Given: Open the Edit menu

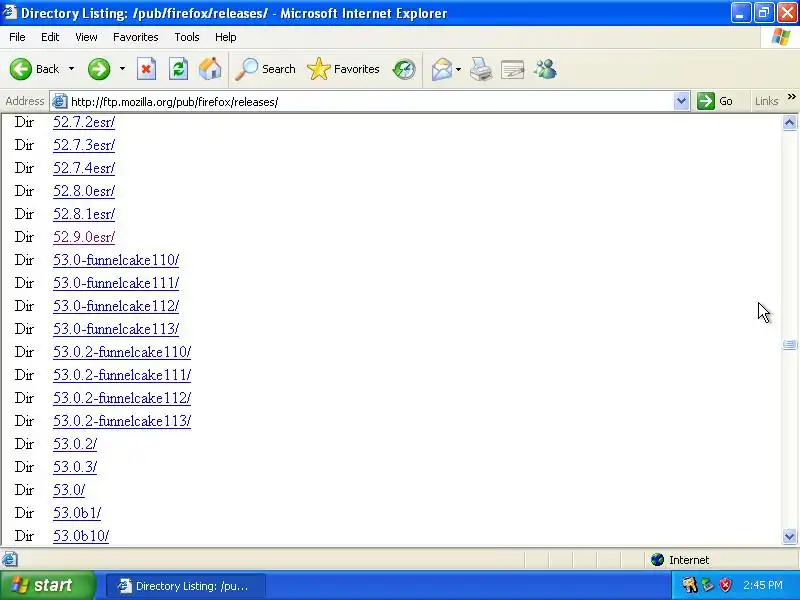Looking at the screenshot, I should coord(50,37).
